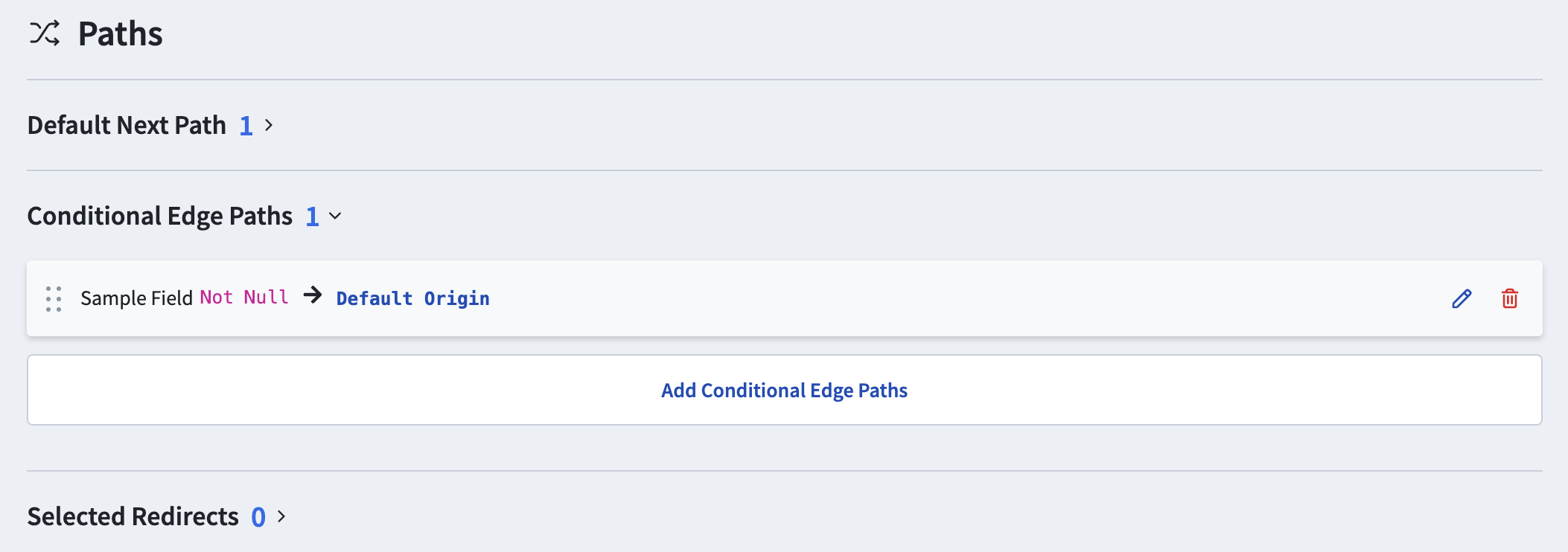Collapse Conditional Edge Paths via chevron
Screen dimensions: 1568x552
click(336, 216)
